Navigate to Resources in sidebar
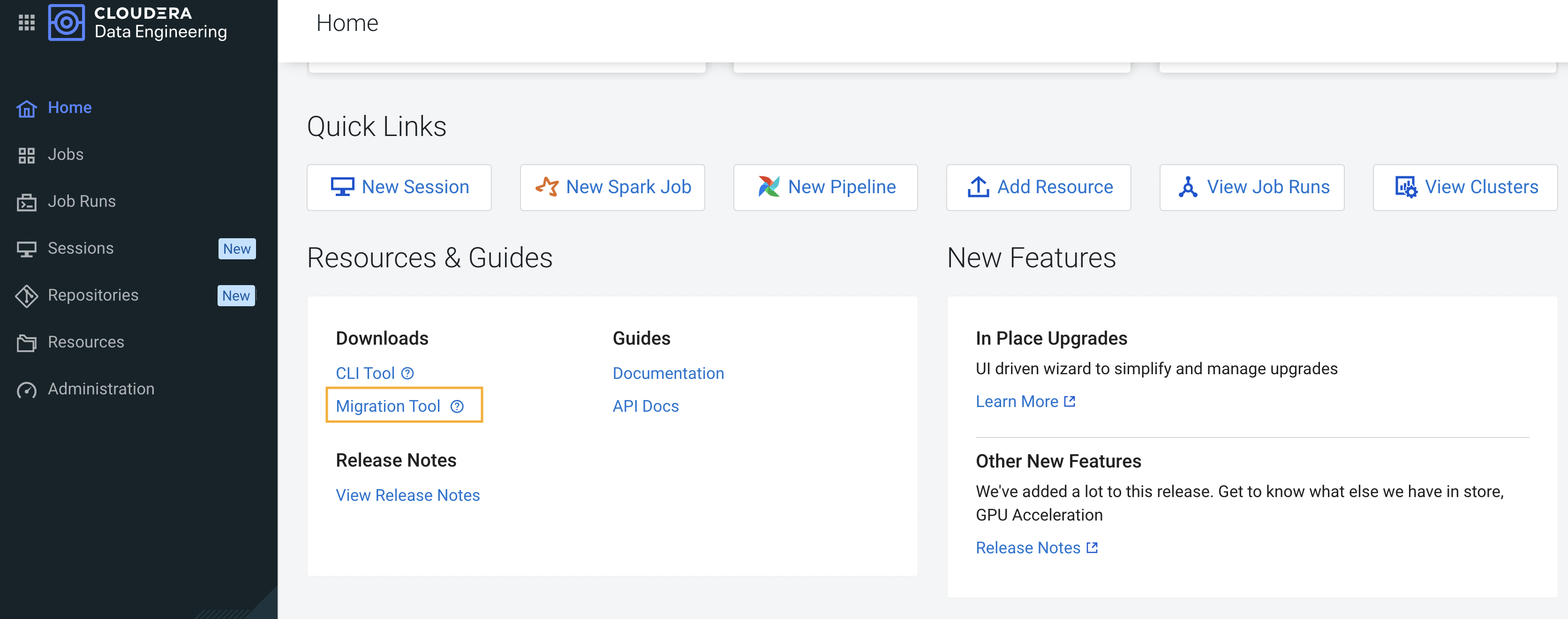This screenshot has width=1568, height=619. (x=86, y=342)
